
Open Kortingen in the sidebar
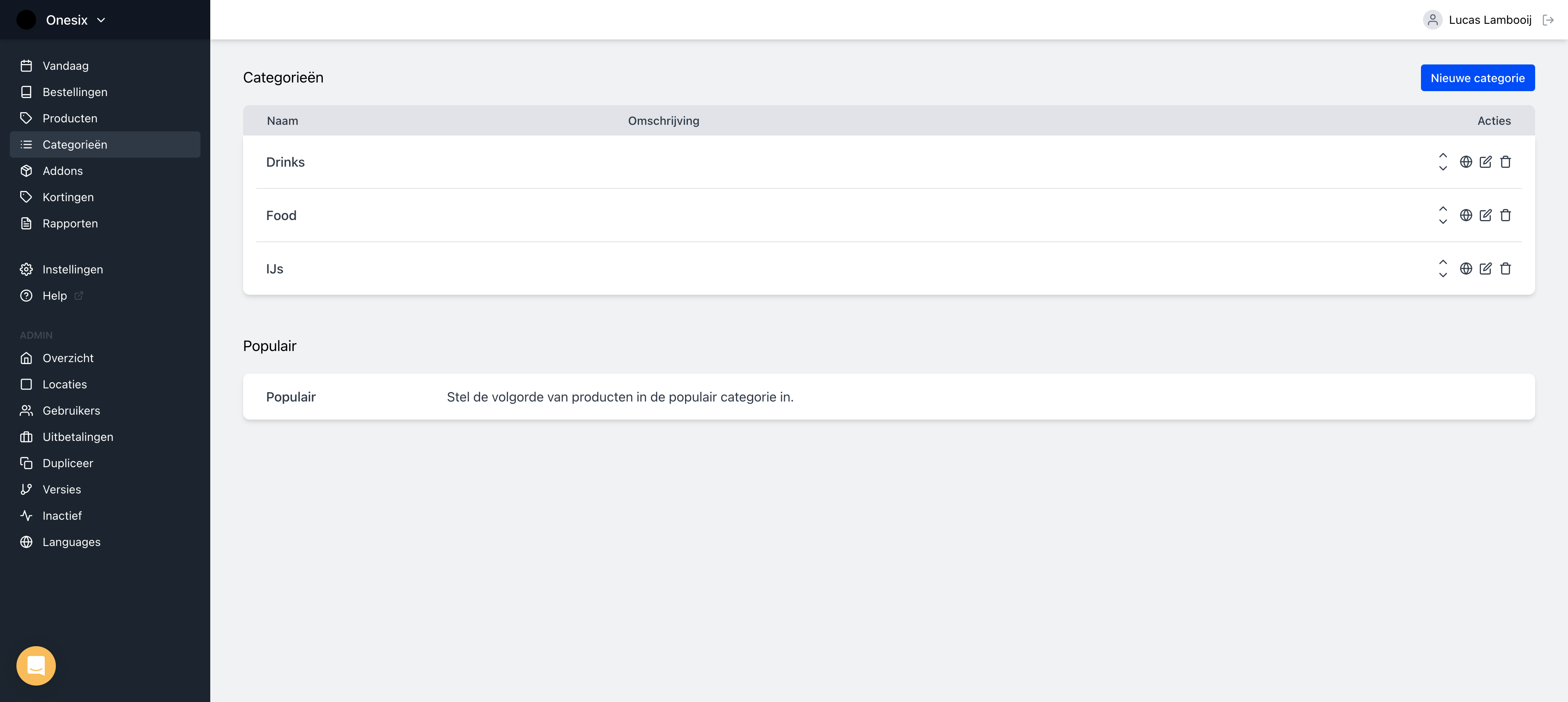click(x=105, y=197)
